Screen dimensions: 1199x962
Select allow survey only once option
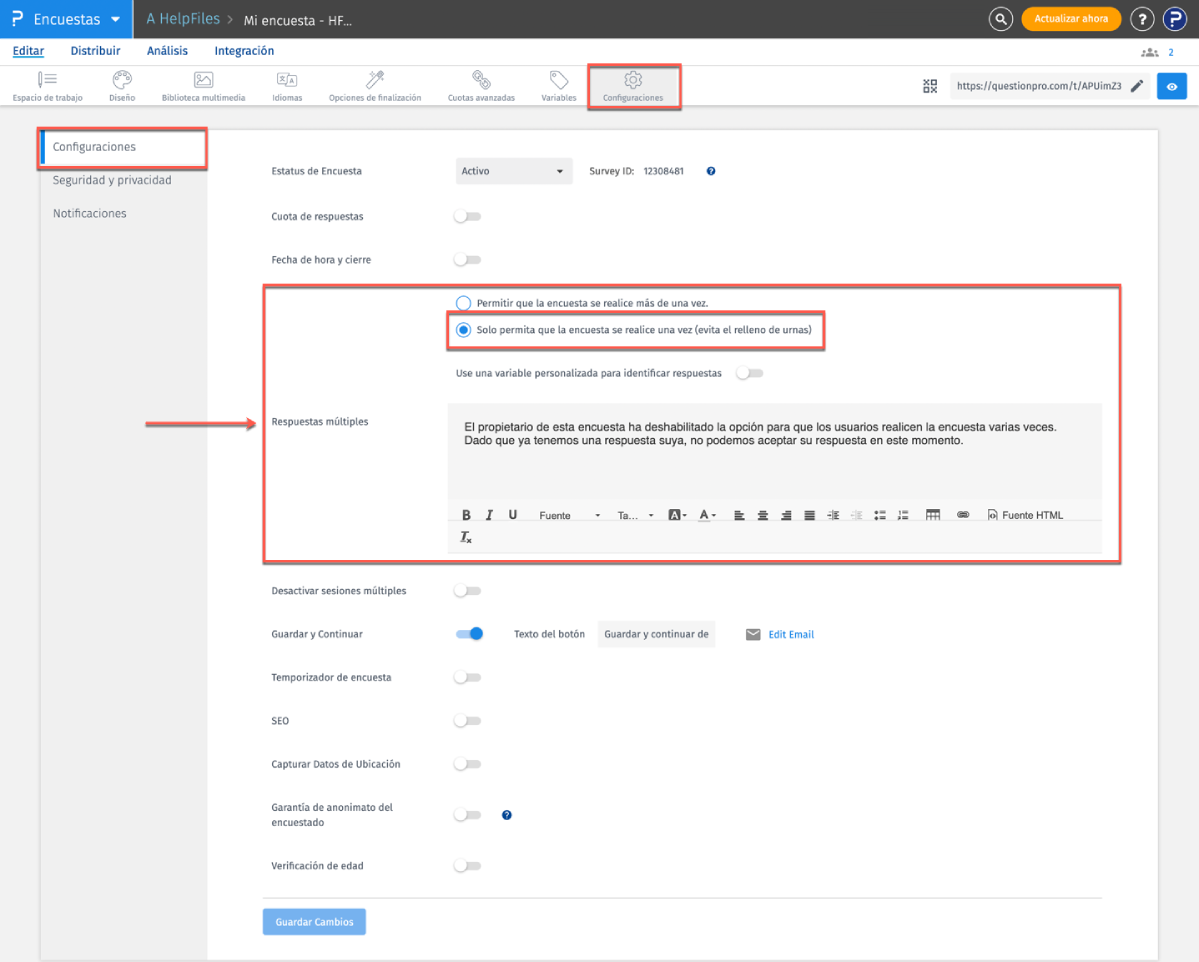(x=463, y=330)
